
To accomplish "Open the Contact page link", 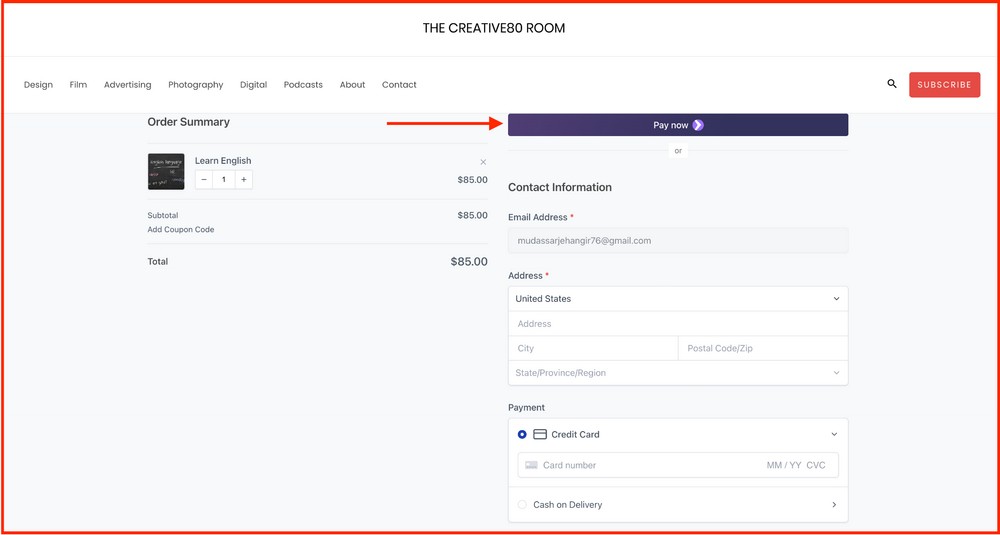I will [399, 85].
